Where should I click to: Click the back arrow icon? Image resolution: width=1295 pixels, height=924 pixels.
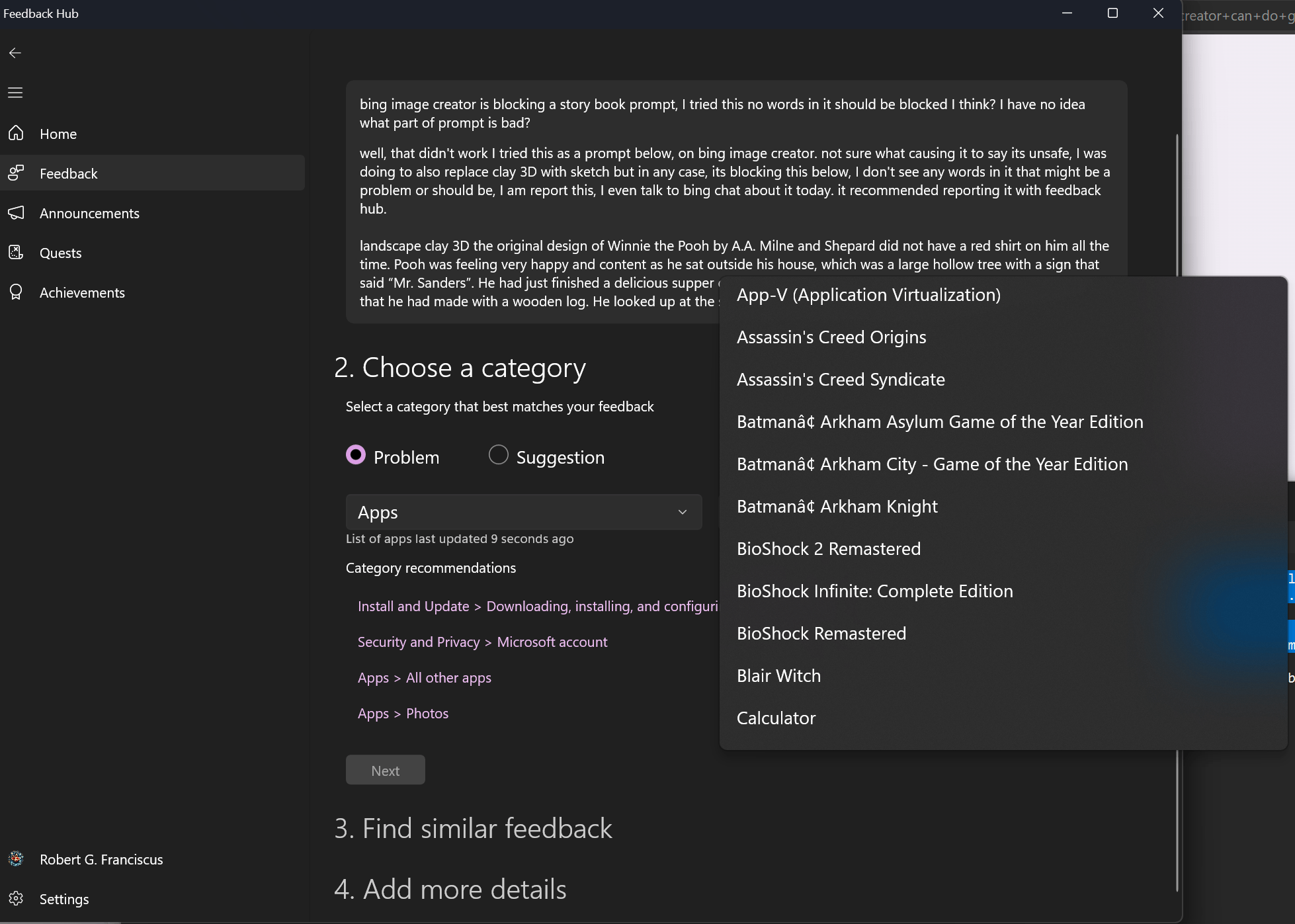(15, 53)
